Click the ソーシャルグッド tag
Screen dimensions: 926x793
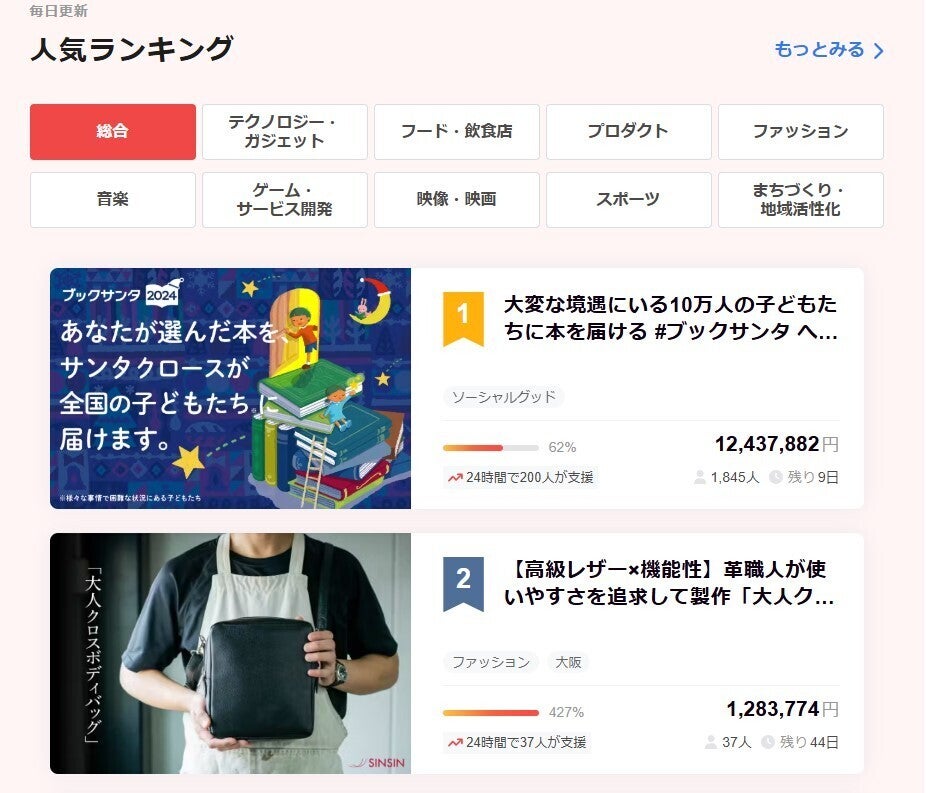click(504, 397)
